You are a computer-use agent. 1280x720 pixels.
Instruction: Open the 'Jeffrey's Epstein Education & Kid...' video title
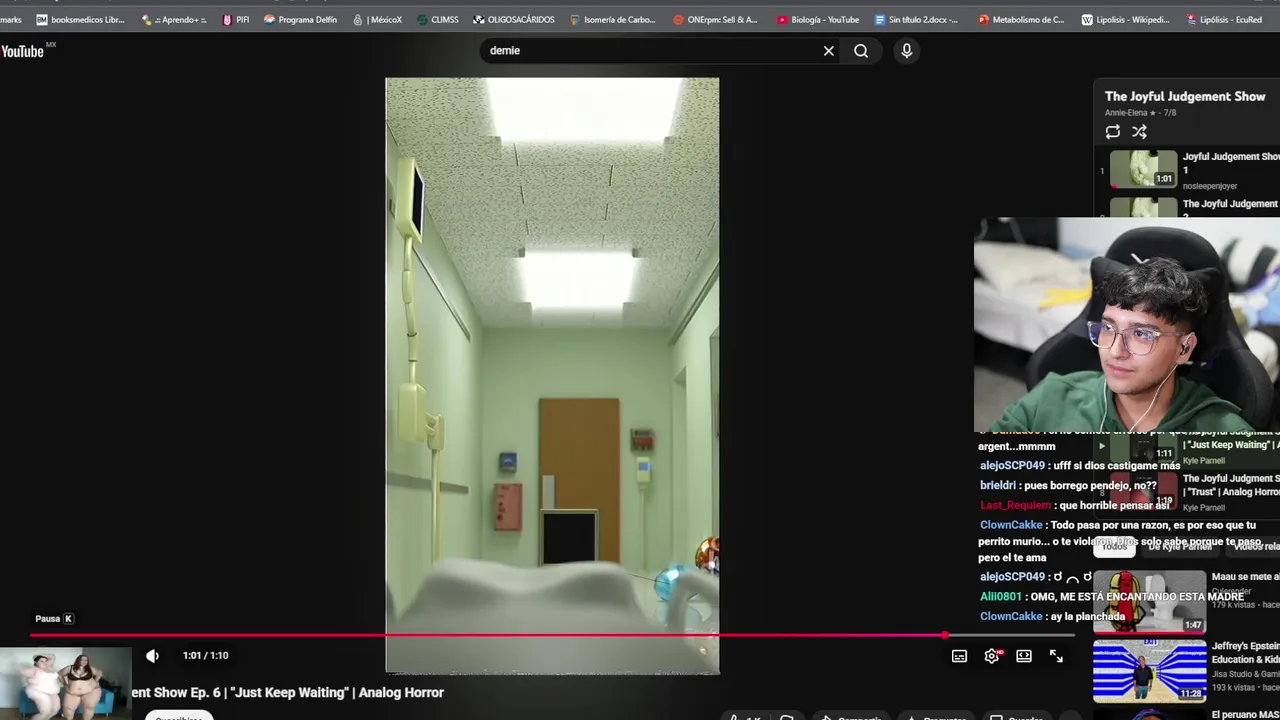tap(1245, 652)
